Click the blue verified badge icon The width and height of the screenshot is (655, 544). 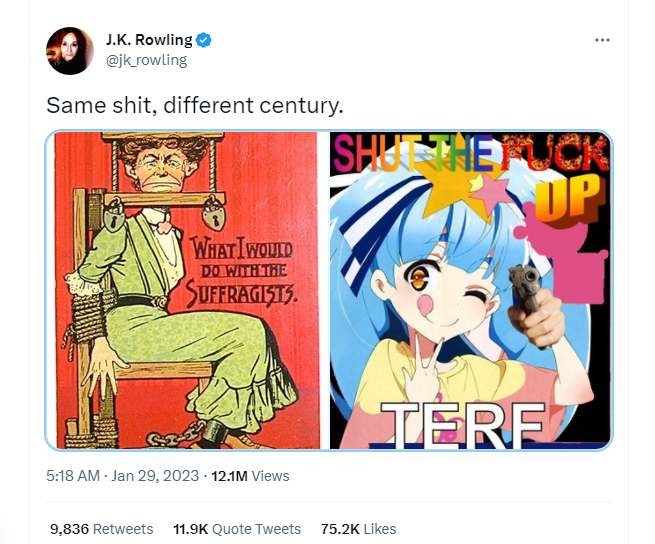click(x=204, y=40)
